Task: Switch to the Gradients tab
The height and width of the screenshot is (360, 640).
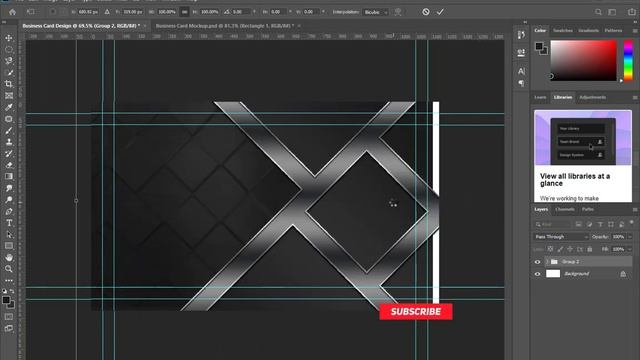Action: point(588,31)
